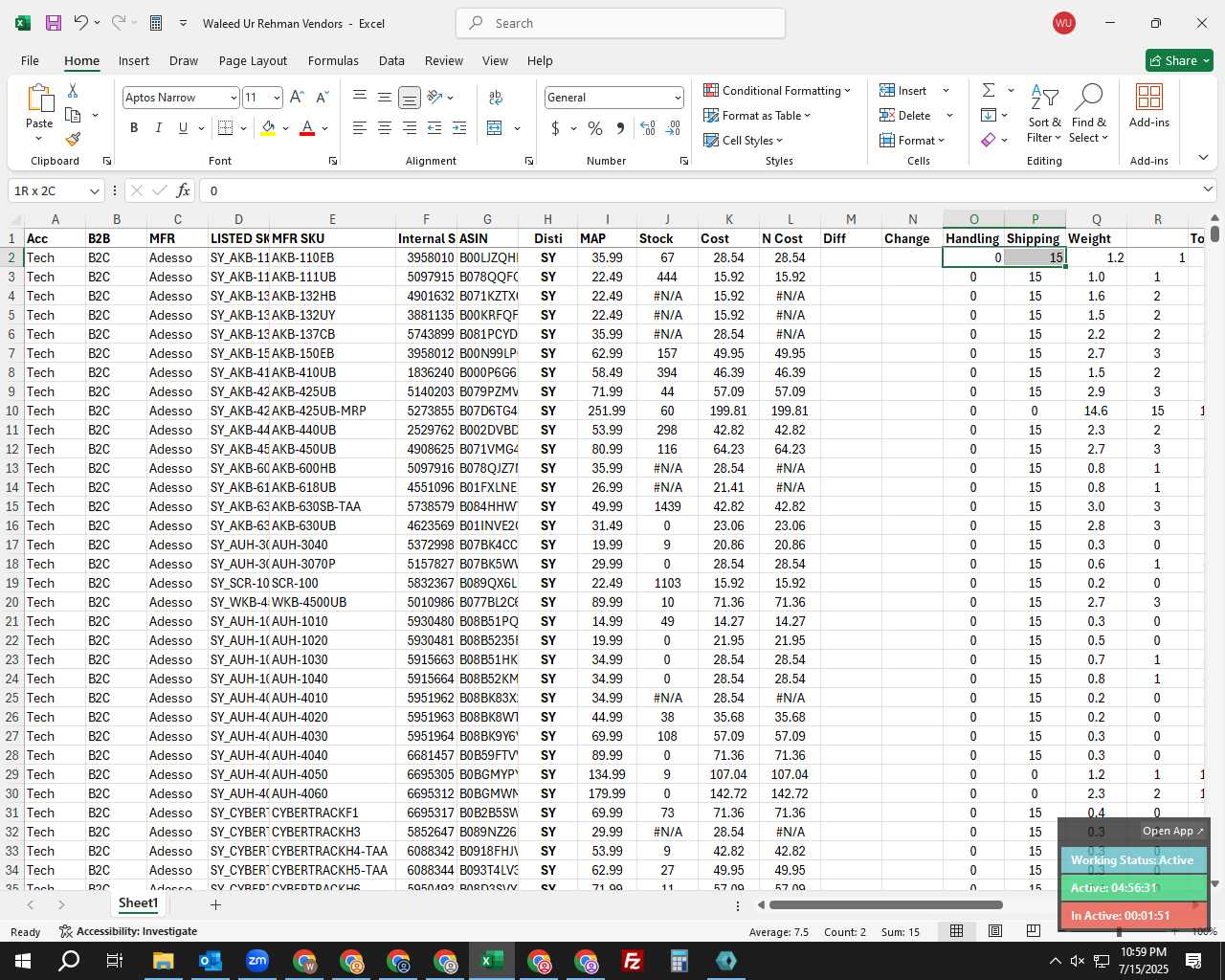Image resolution: width=1225 pixels, height=980 pixels.
Task: Activate the Format Painter brush
Action: (x=73, y=139)
